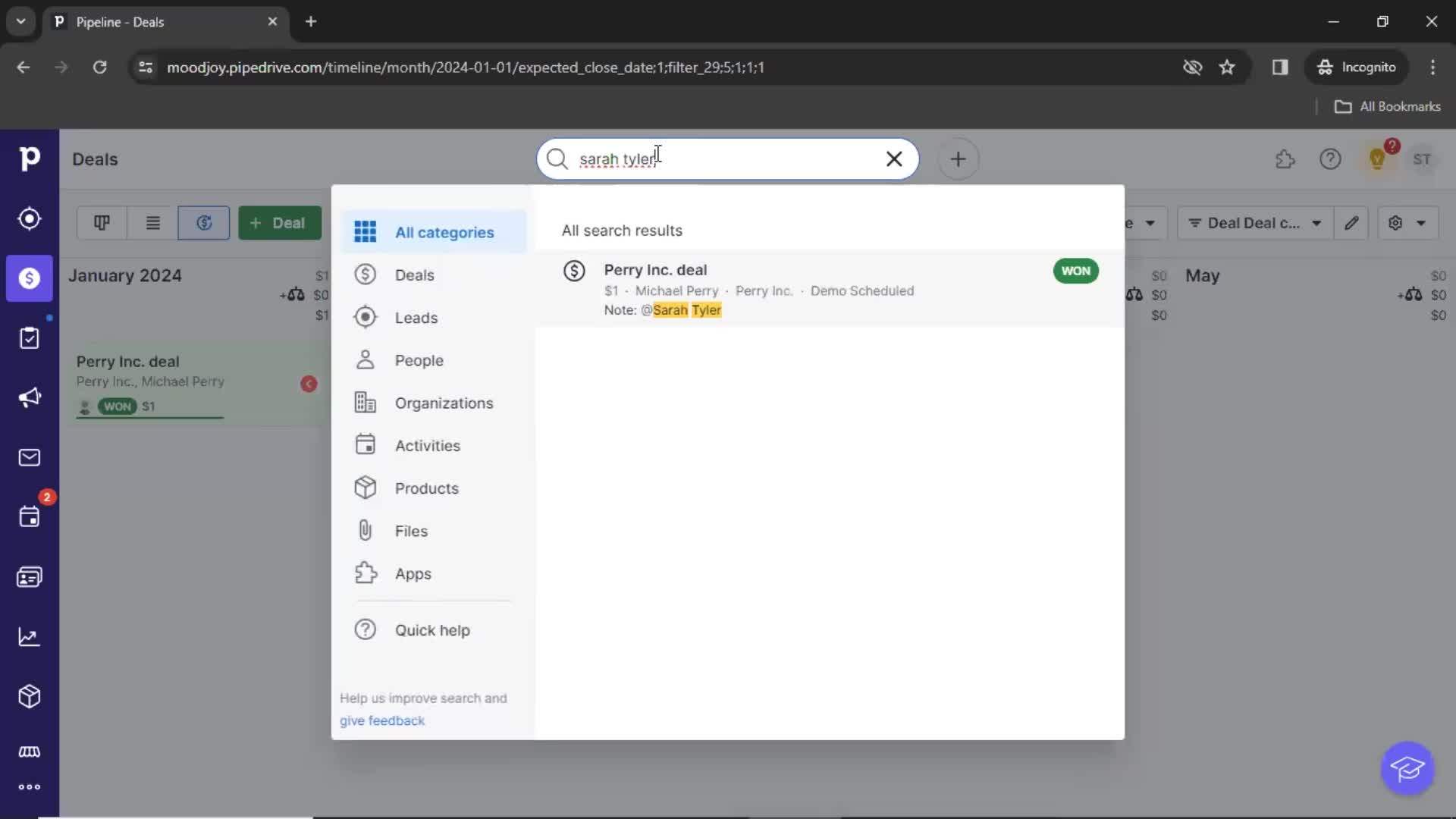Filter search results by Apps
Screen dimensions: 1456x819
click(x=434, y=574)
